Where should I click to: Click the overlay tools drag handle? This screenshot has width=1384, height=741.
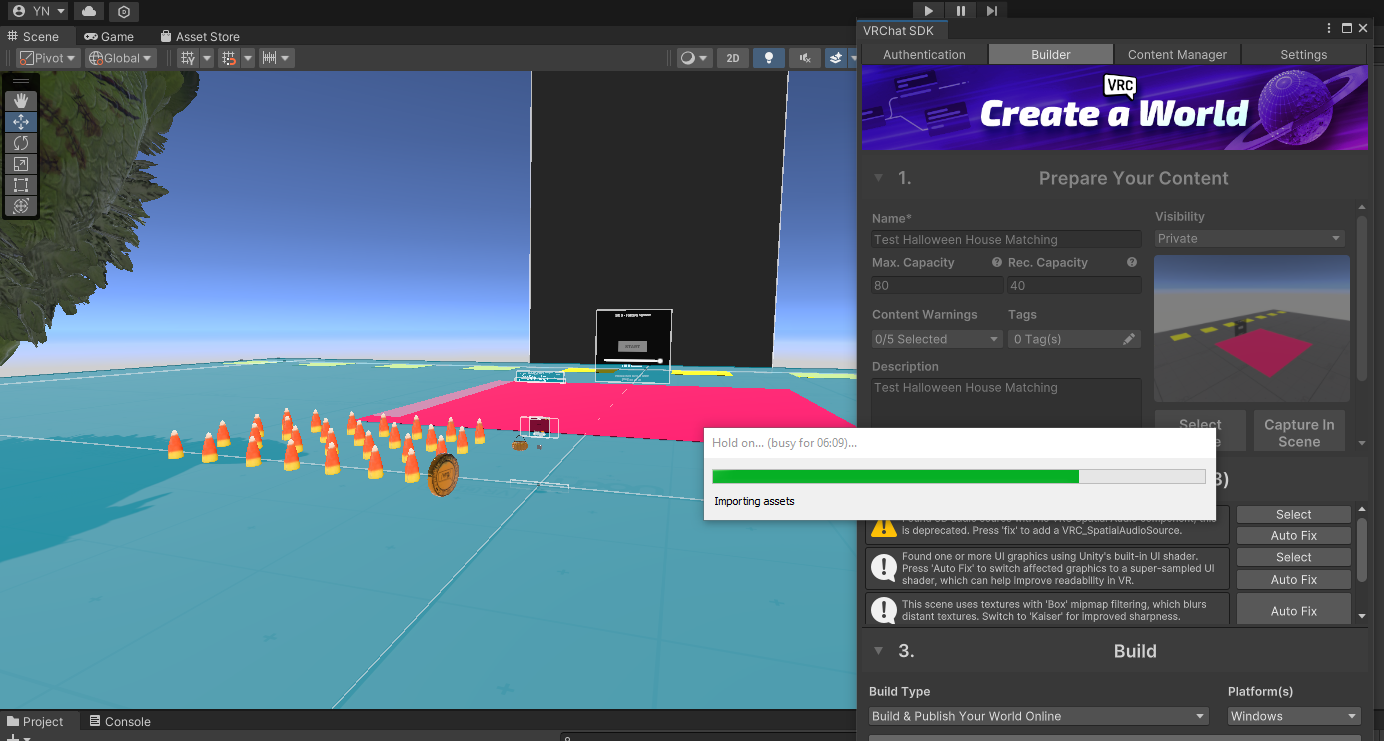click(21, 81)
